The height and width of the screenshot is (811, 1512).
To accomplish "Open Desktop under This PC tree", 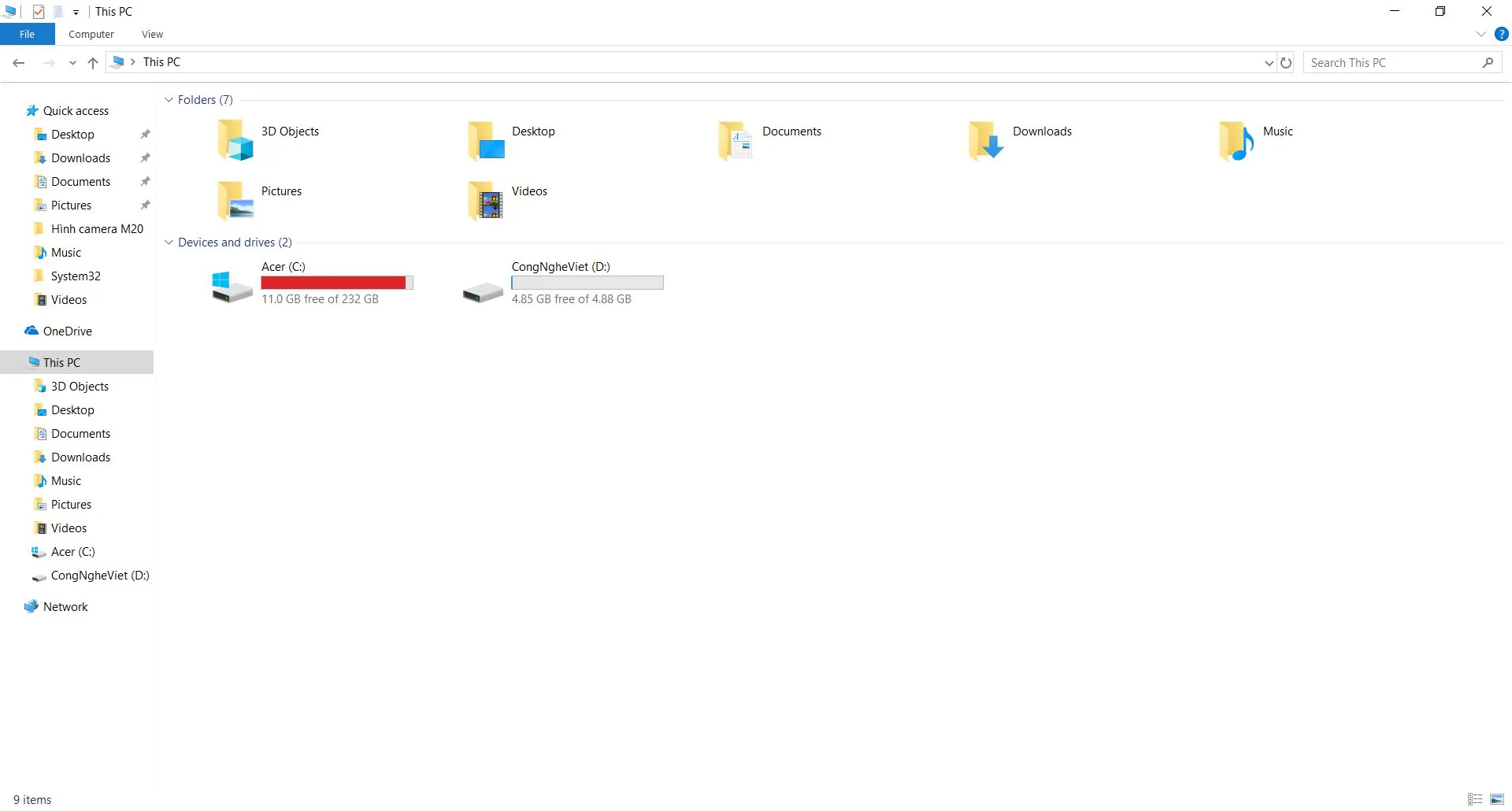I will (x=72, y=410).
